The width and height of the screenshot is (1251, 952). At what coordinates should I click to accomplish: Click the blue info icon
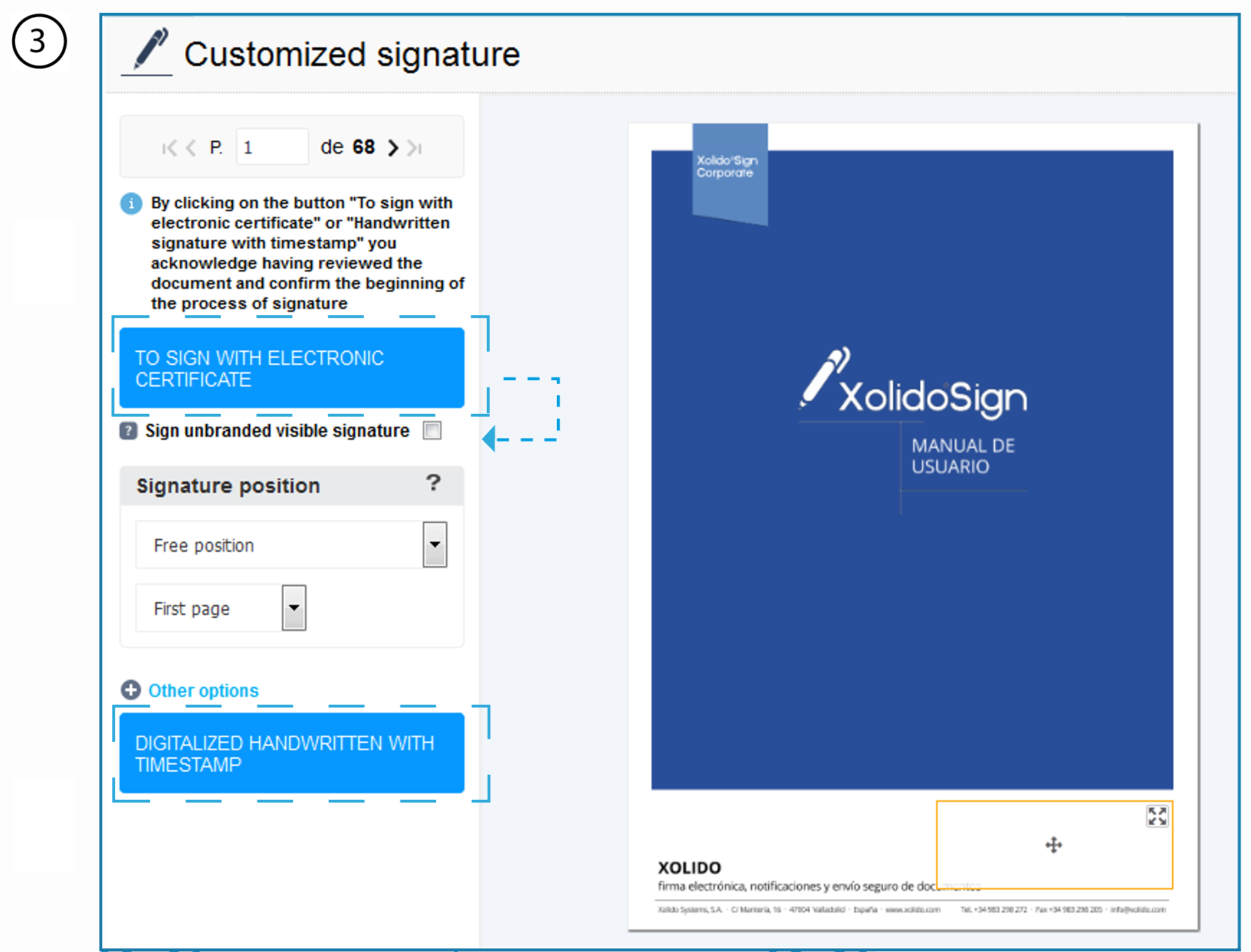(x=131, y=204)
